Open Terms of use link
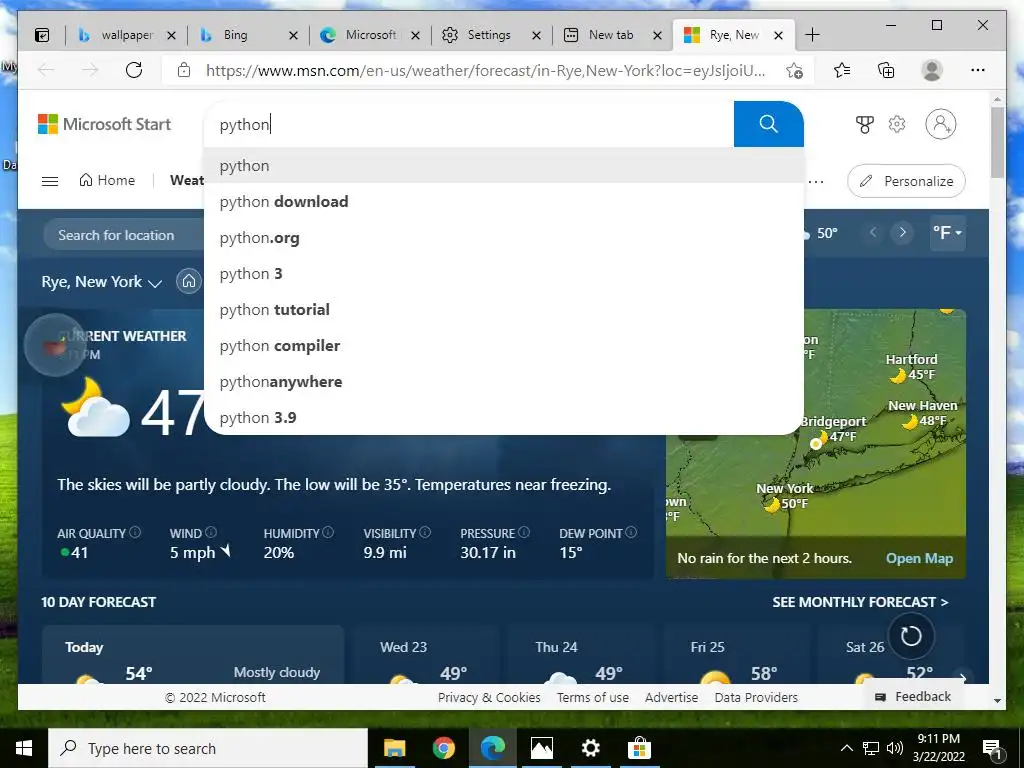Viewport: 1024px width, 768px height. (x=593, y=697)
